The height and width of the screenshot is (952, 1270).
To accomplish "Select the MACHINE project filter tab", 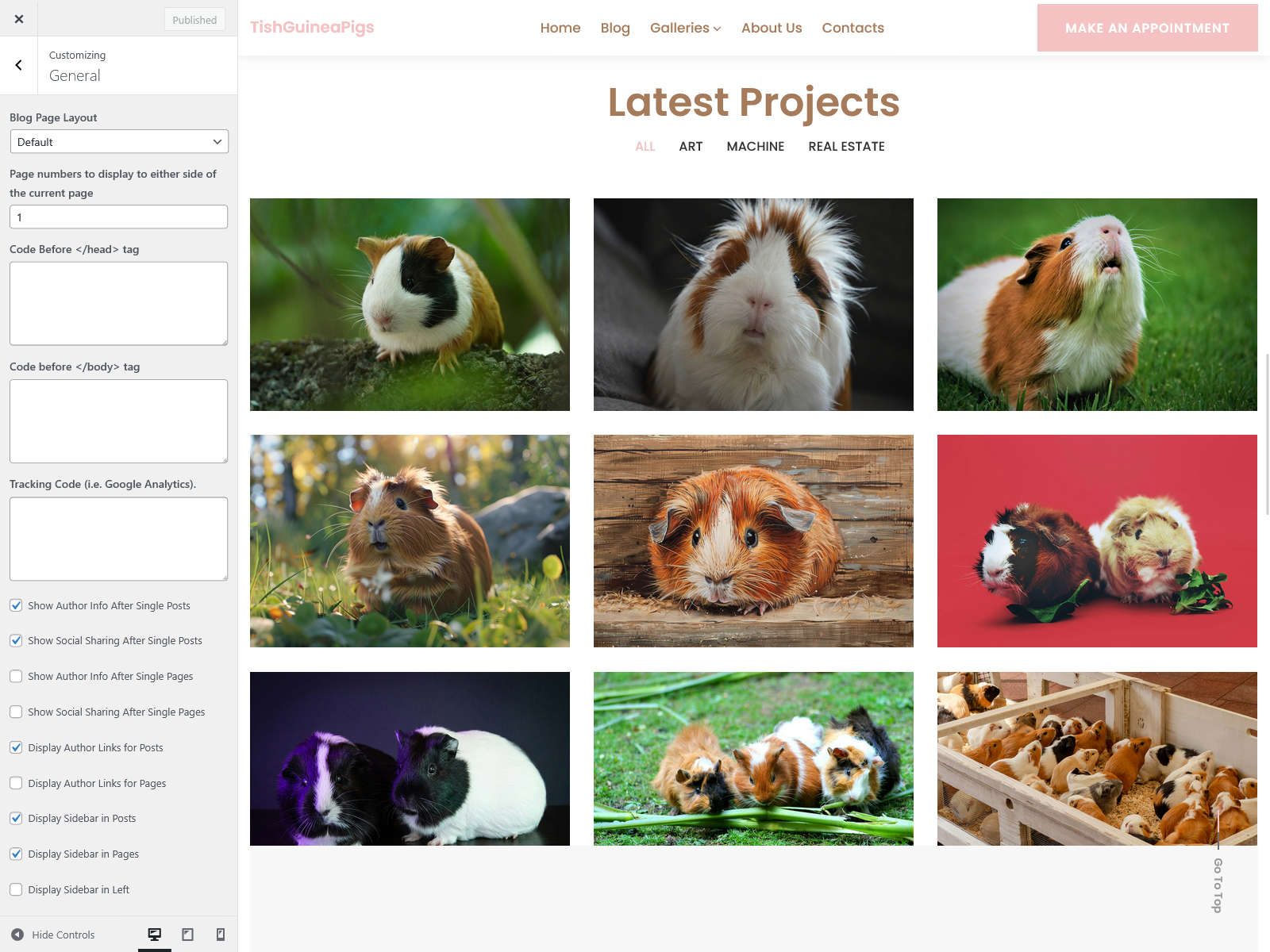I will (755, 146).
